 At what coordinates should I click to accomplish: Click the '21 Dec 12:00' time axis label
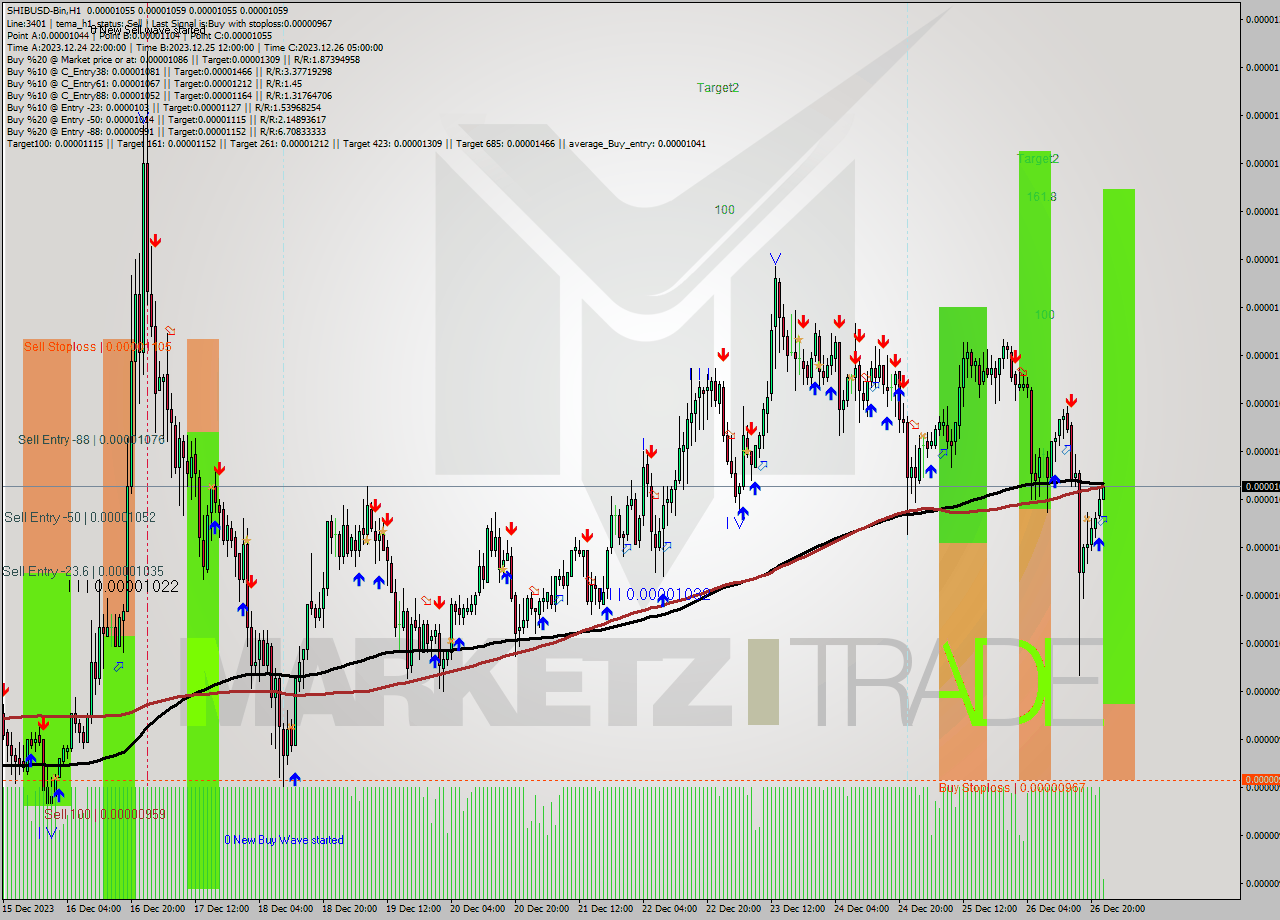click(x=606, y=909)
